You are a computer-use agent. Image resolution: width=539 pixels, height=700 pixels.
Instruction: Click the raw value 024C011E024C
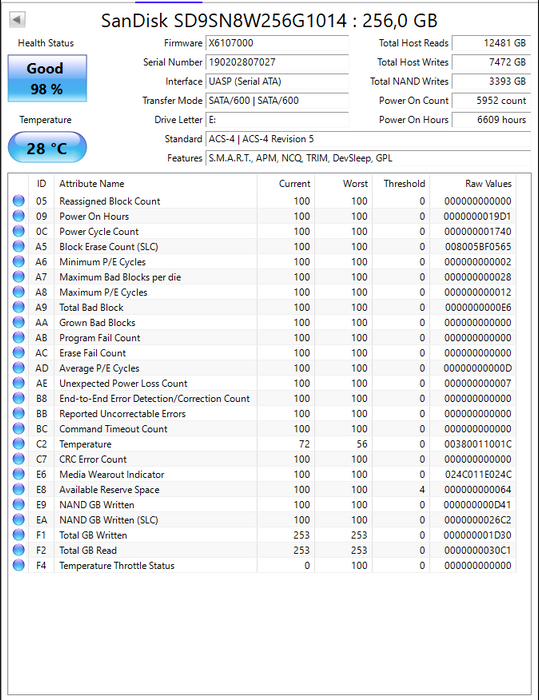(478, 475)
